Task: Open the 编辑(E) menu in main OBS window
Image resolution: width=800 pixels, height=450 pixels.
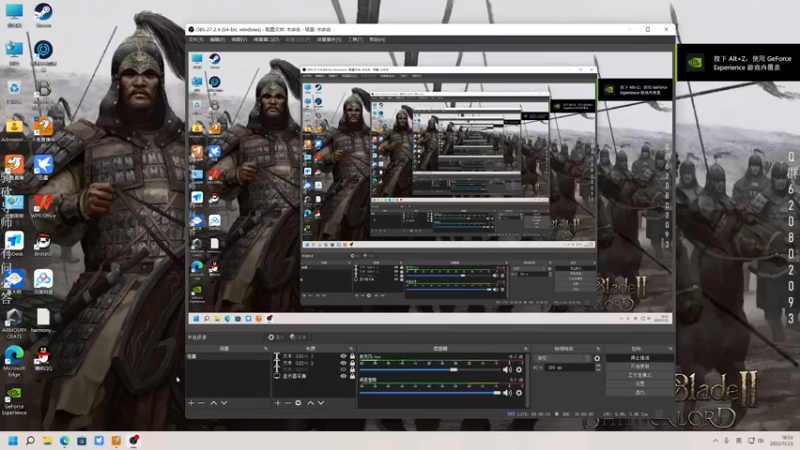Action: point(217,39)
